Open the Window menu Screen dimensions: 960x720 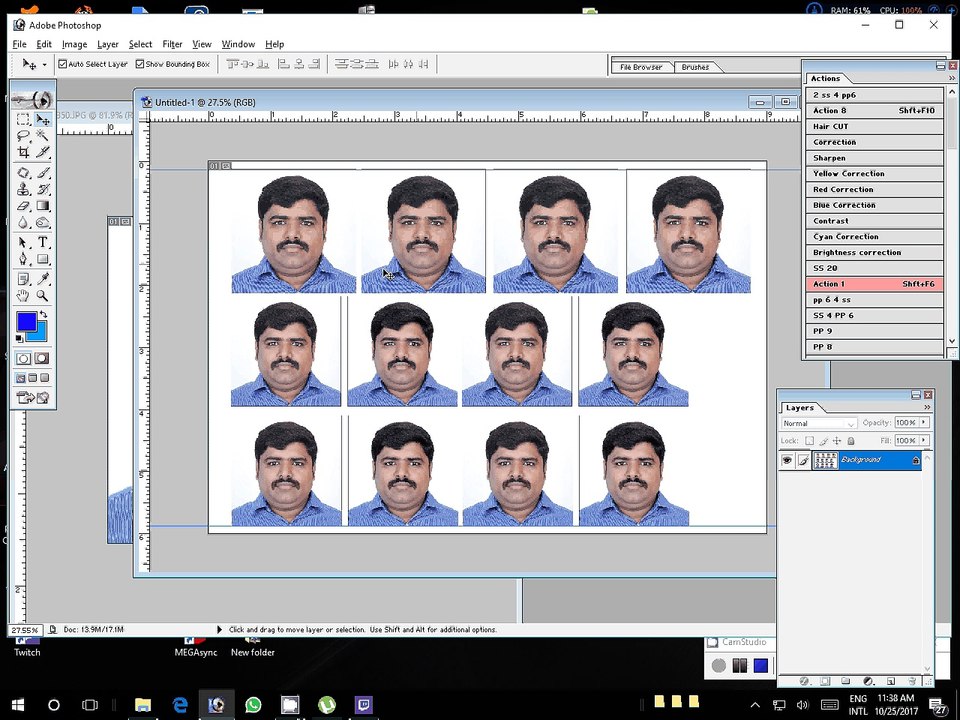(x=238, y=44)
